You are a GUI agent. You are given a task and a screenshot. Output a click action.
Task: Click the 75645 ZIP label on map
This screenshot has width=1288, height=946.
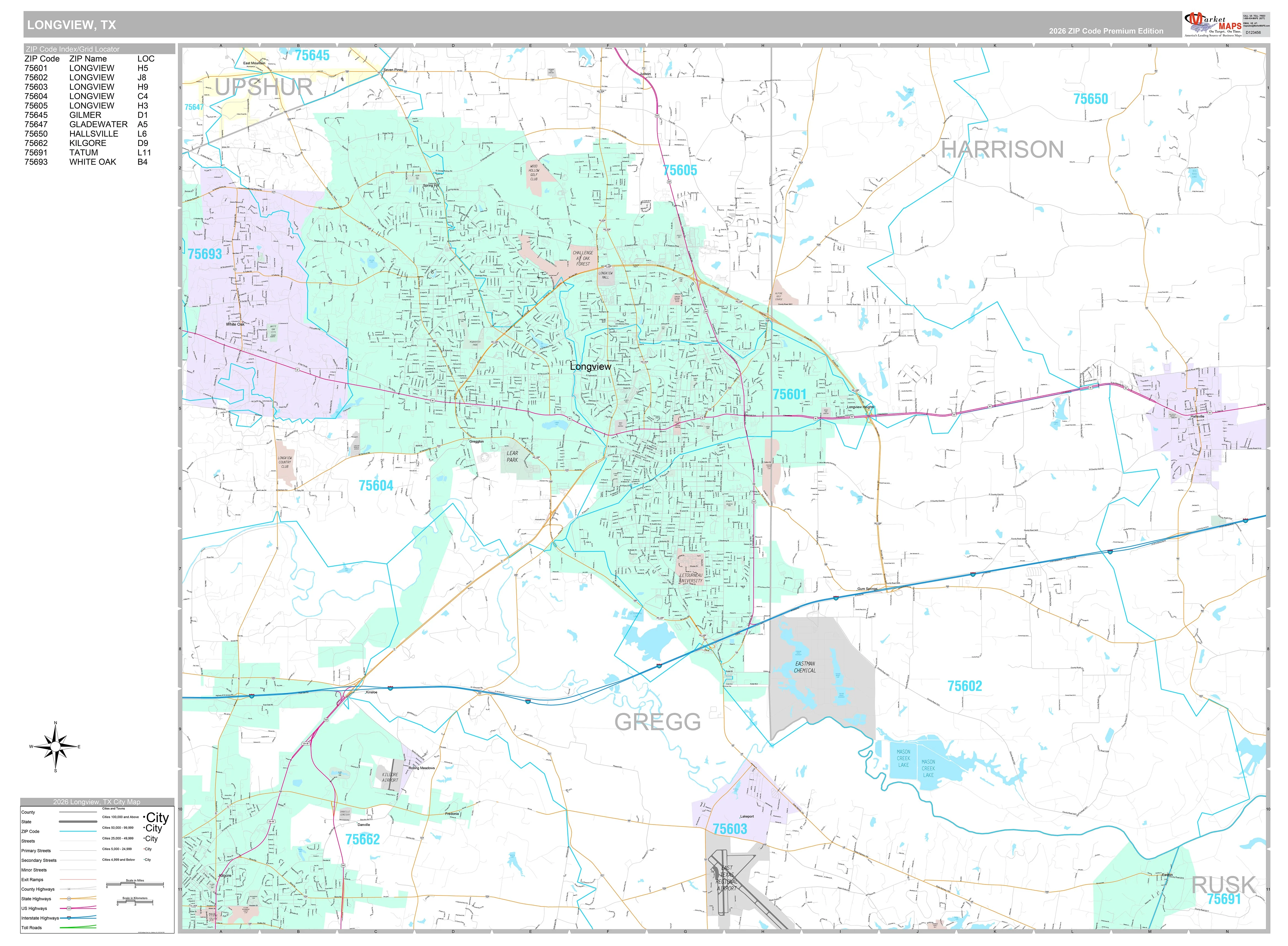312,55
